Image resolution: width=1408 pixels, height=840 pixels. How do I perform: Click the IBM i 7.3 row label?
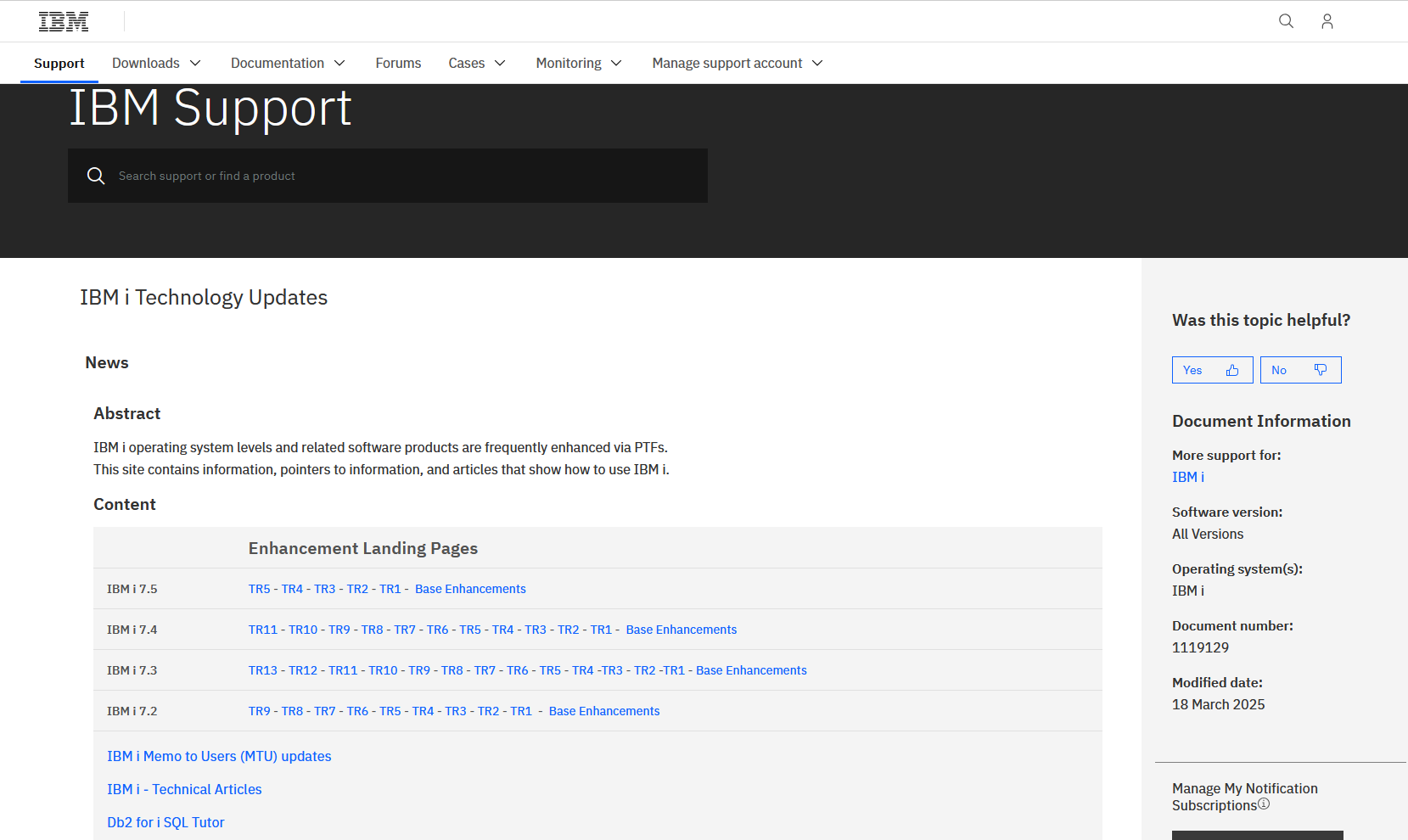[x=132, y=670]
